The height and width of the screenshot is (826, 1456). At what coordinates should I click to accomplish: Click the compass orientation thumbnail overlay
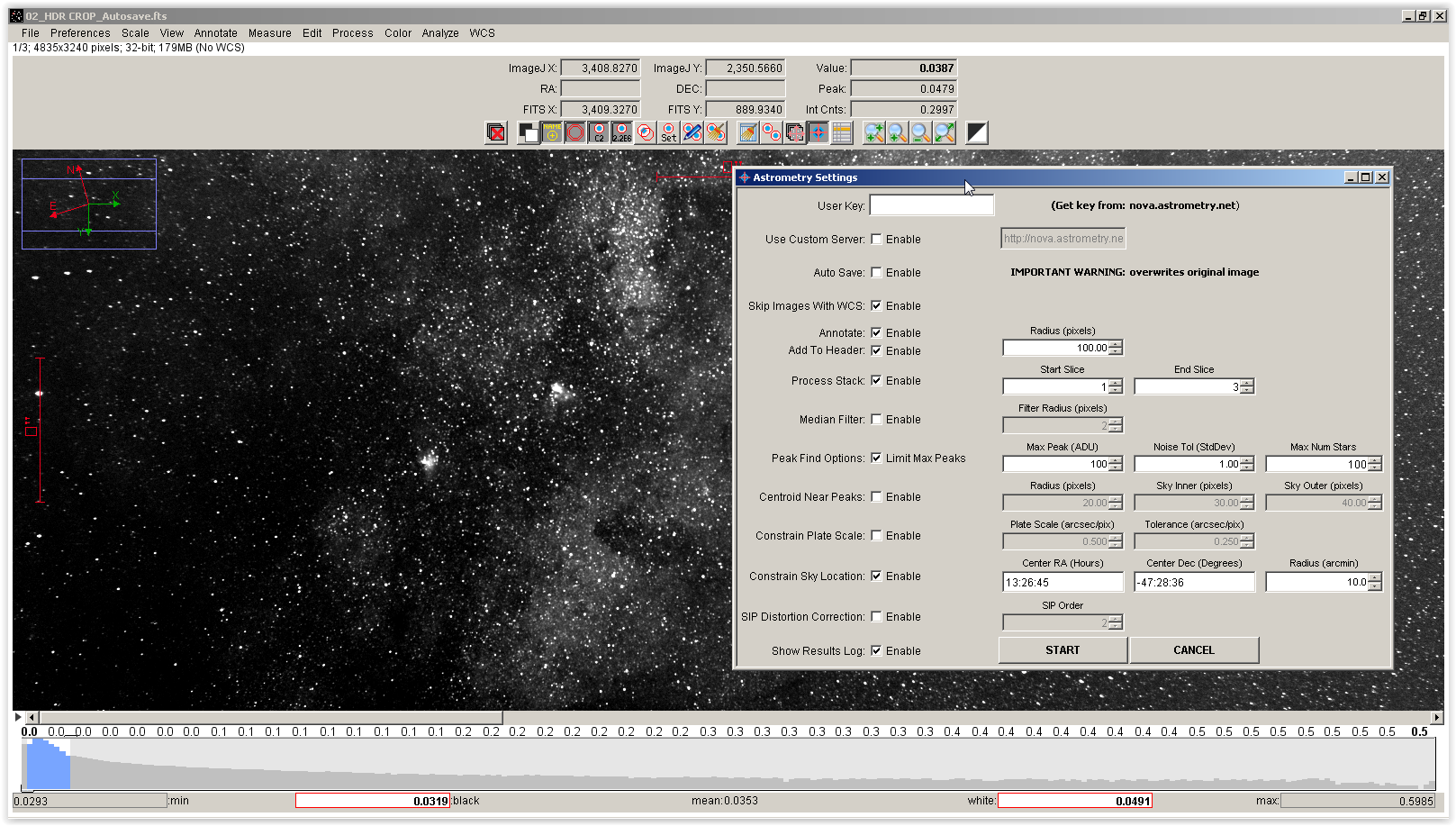click(x=89, y=204)
